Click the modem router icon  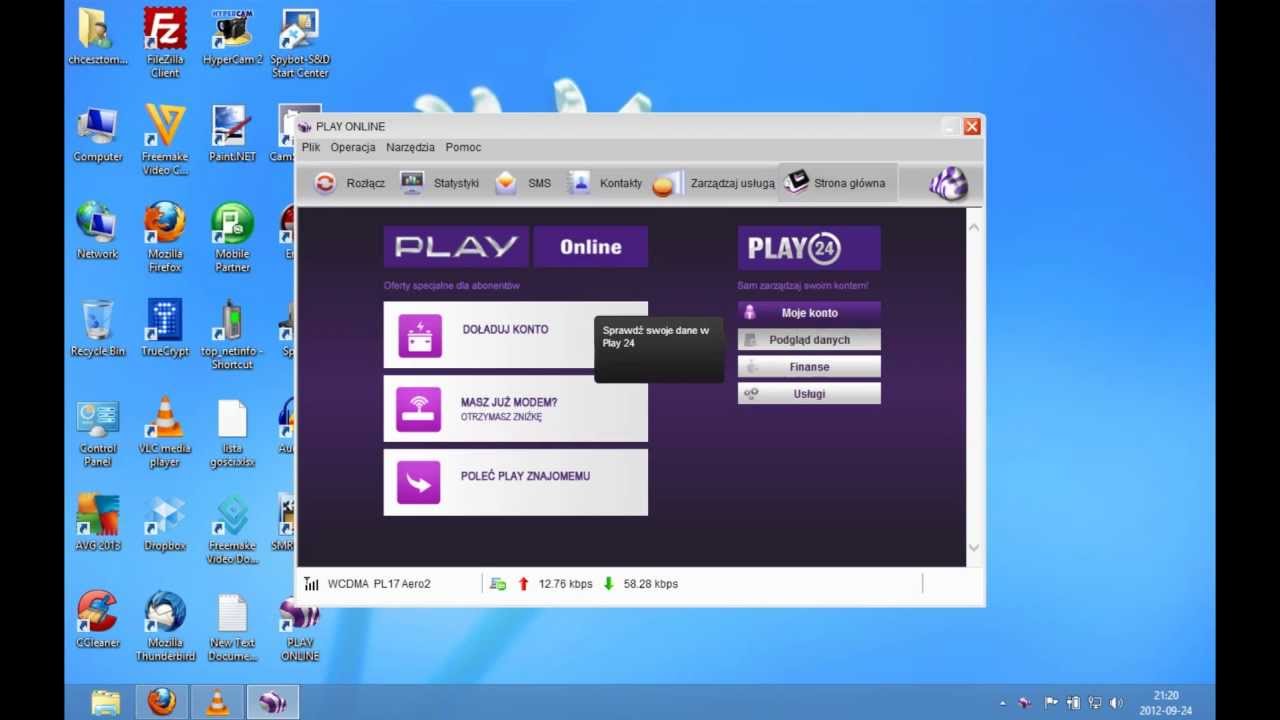click(418, 409)
